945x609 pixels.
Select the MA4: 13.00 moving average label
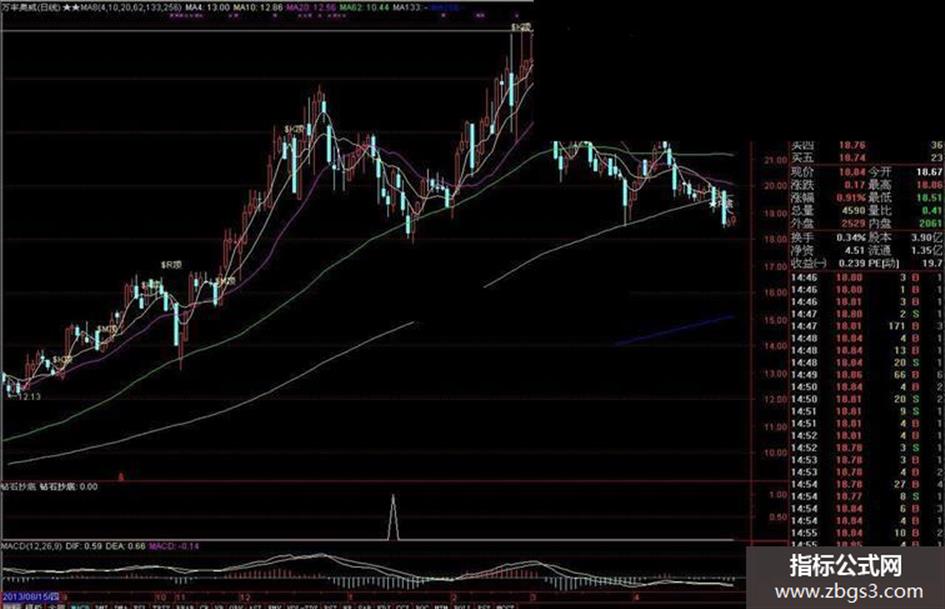point(207,8)
